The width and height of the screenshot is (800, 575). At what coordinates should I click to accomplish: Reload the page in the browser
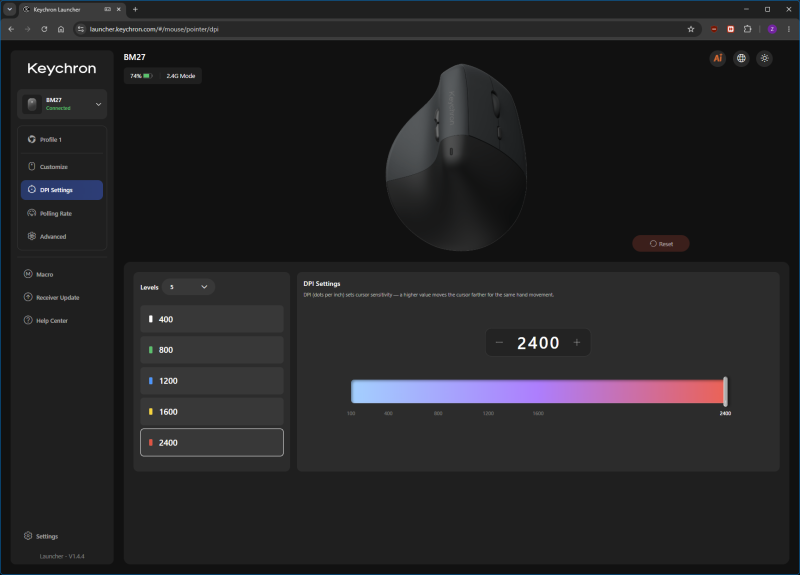coord(44,29)
